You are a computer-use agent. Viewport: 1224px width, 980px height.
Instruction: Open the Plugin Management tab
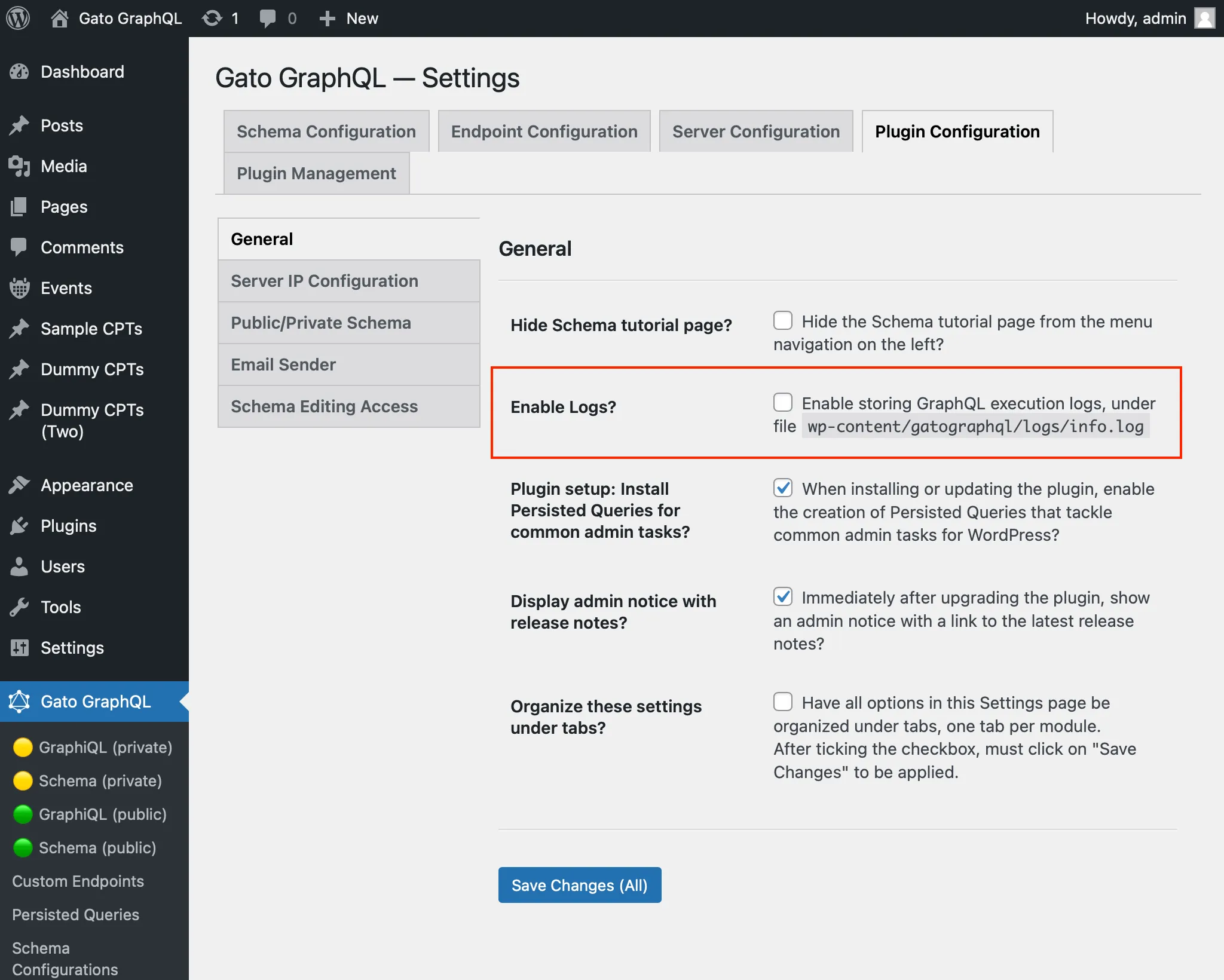pos(316,173)
